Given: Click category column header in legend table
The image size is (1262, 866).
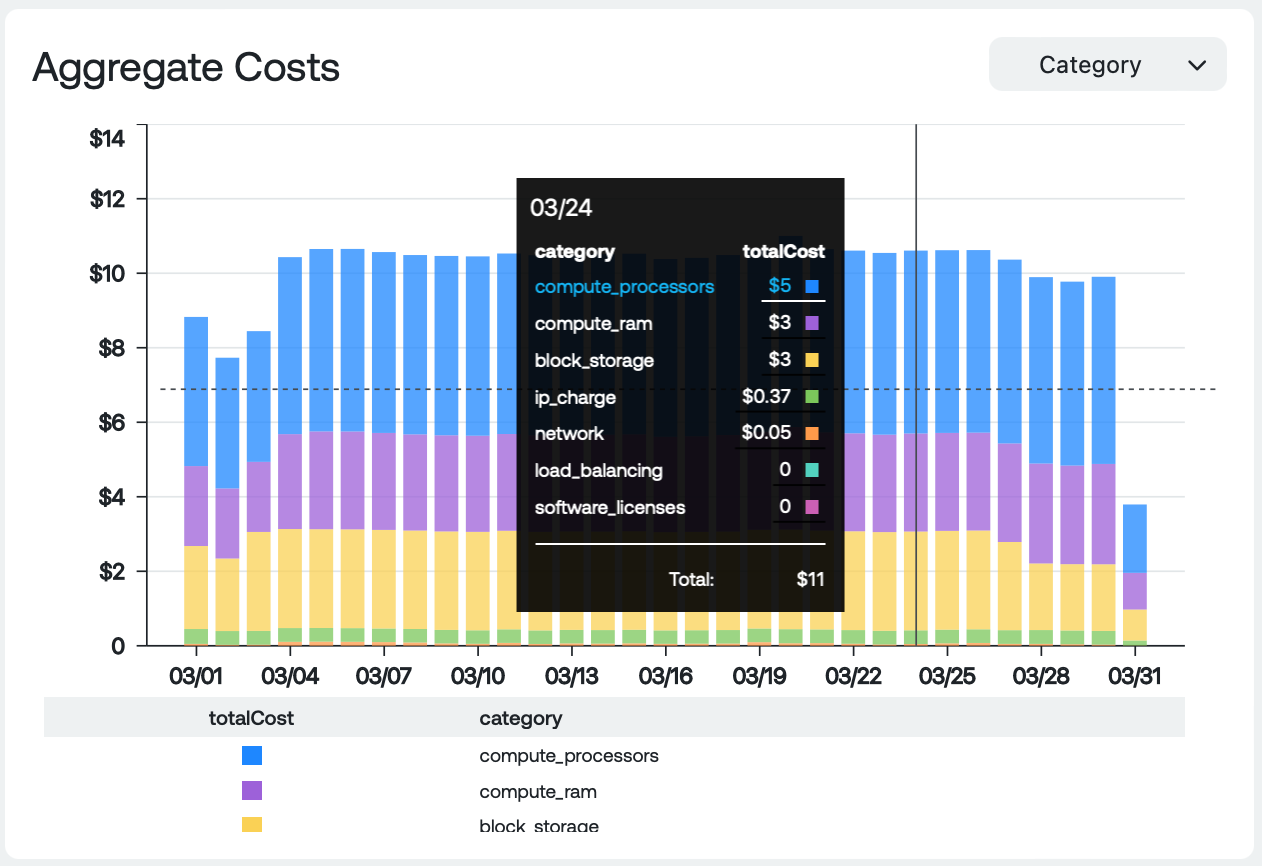Looking at the screenshot, I should 520,718.
